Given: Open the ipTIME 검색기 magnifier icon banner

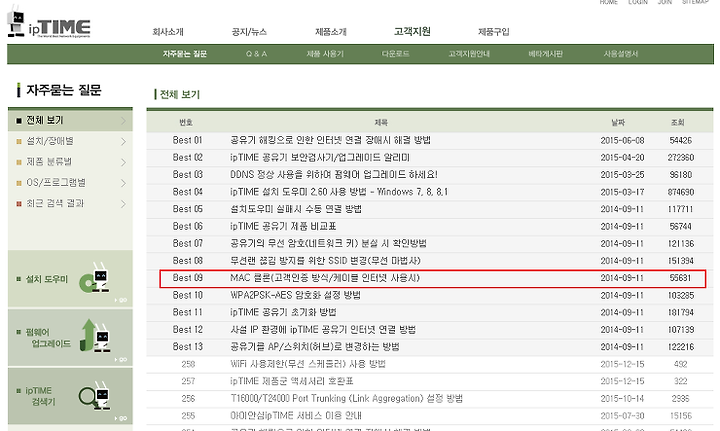Looking at the screenshot, I should (94, 395).
